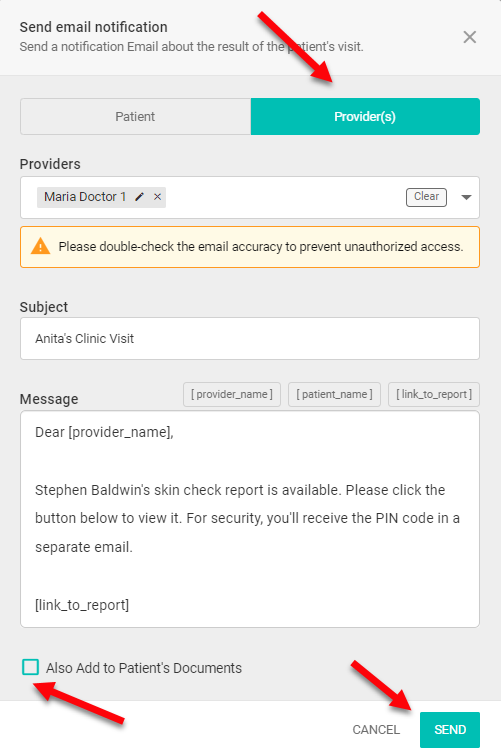501x756 pixels.
Task: Expand the Providers dropdown arrow
Action: (466, 197)
